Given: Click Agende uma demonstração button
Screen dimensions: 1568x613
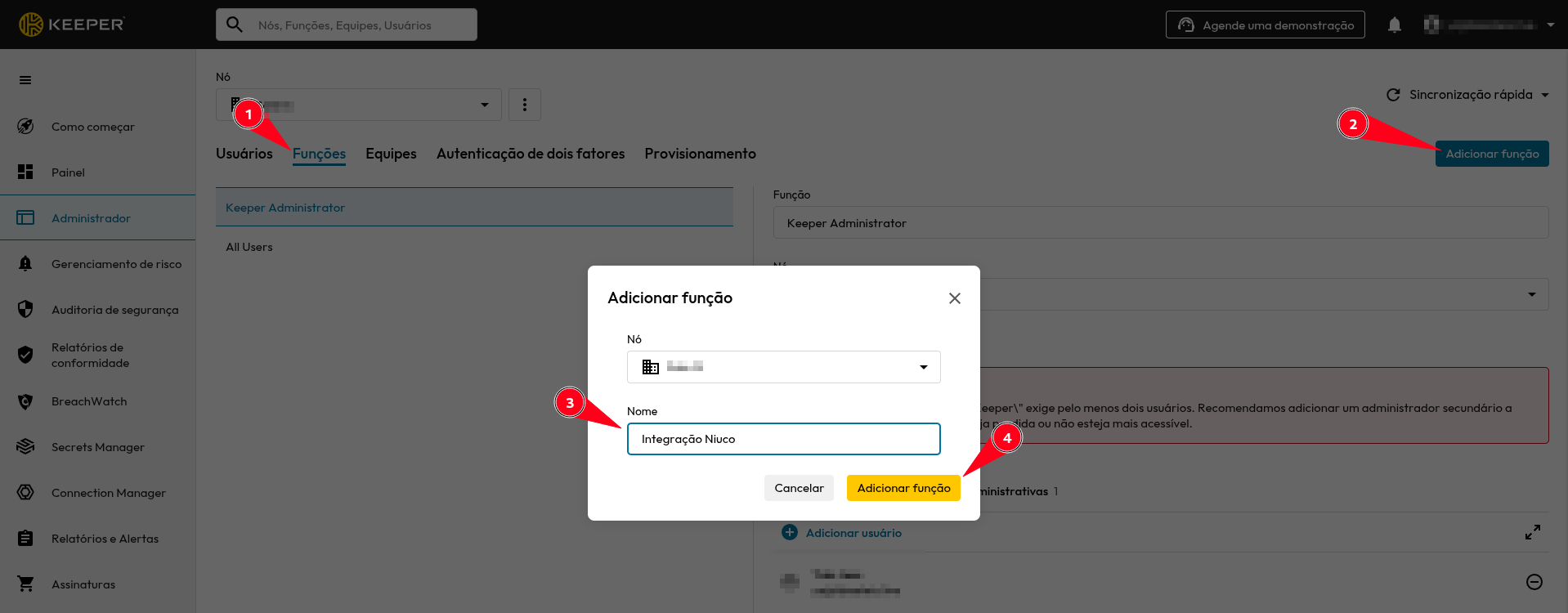Looking at the screenshot, I should 1265,25.
